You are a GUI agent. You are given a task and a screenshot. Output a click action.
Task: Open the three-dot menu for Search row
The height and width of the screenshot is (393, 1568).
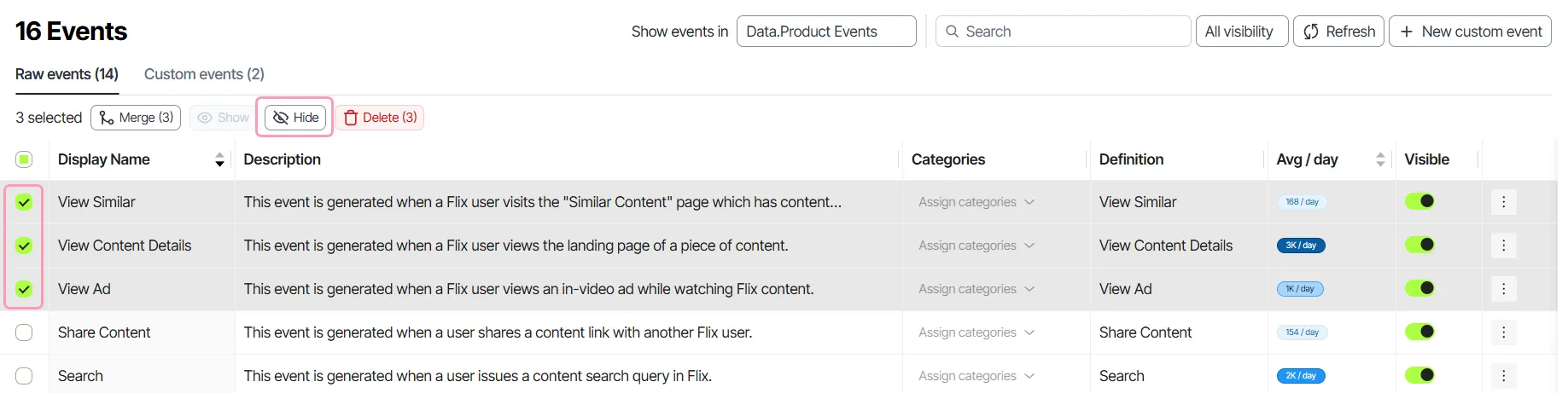[1503, 376]
